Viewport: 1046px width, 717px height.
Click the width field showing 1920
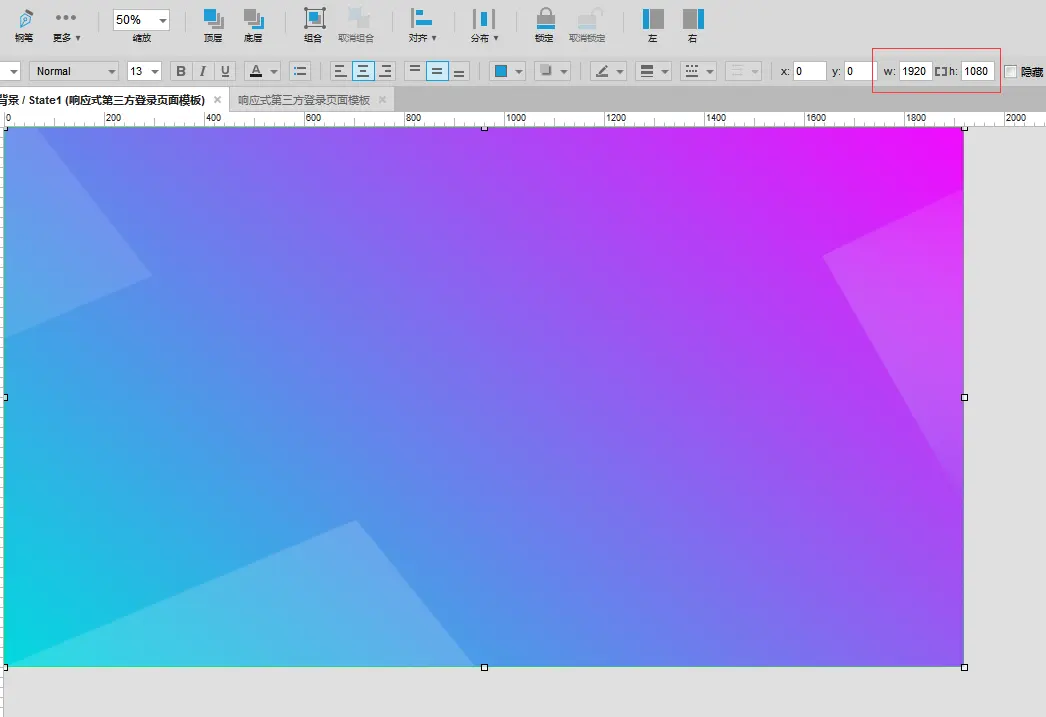click(914, 71)
